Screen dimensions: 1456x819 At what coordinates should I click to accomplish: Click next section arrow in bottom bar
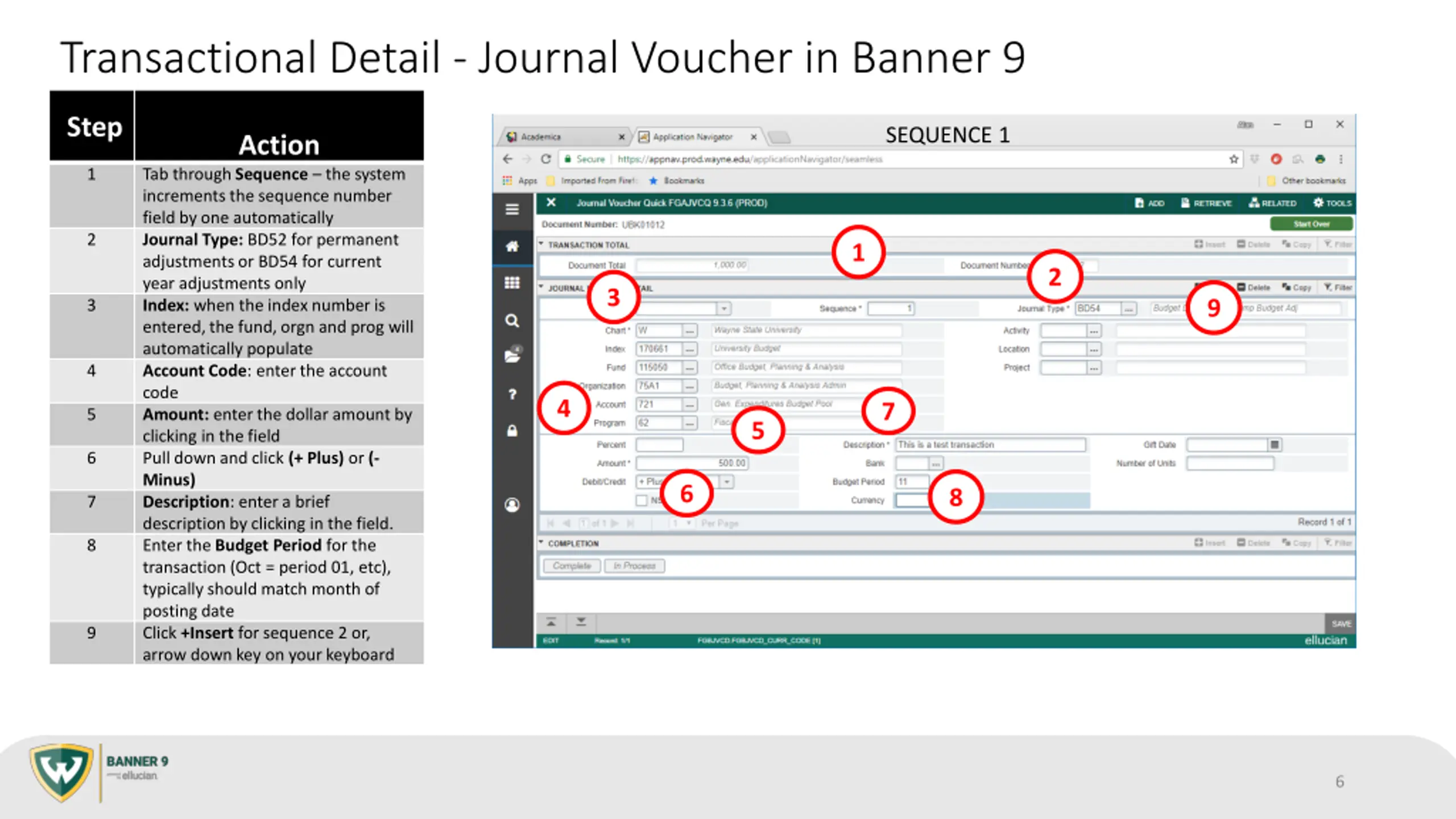[x=581, y=622]
